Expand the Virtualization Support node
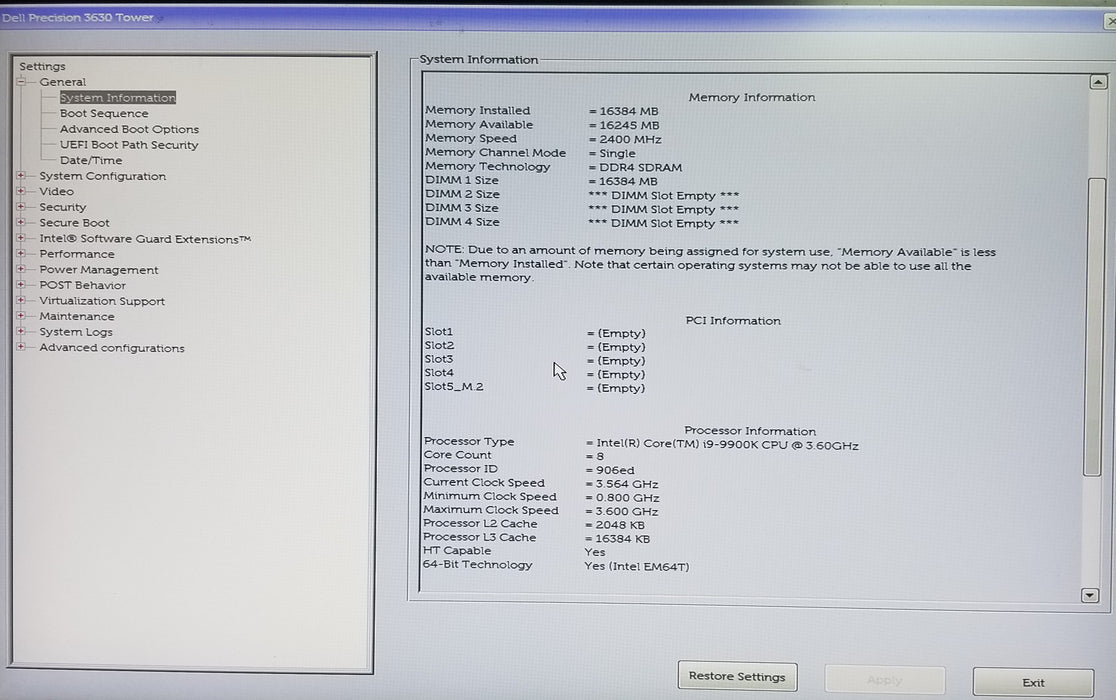Screen dimensions: 1116x700 pyautogui.click(x=21, y=300)
